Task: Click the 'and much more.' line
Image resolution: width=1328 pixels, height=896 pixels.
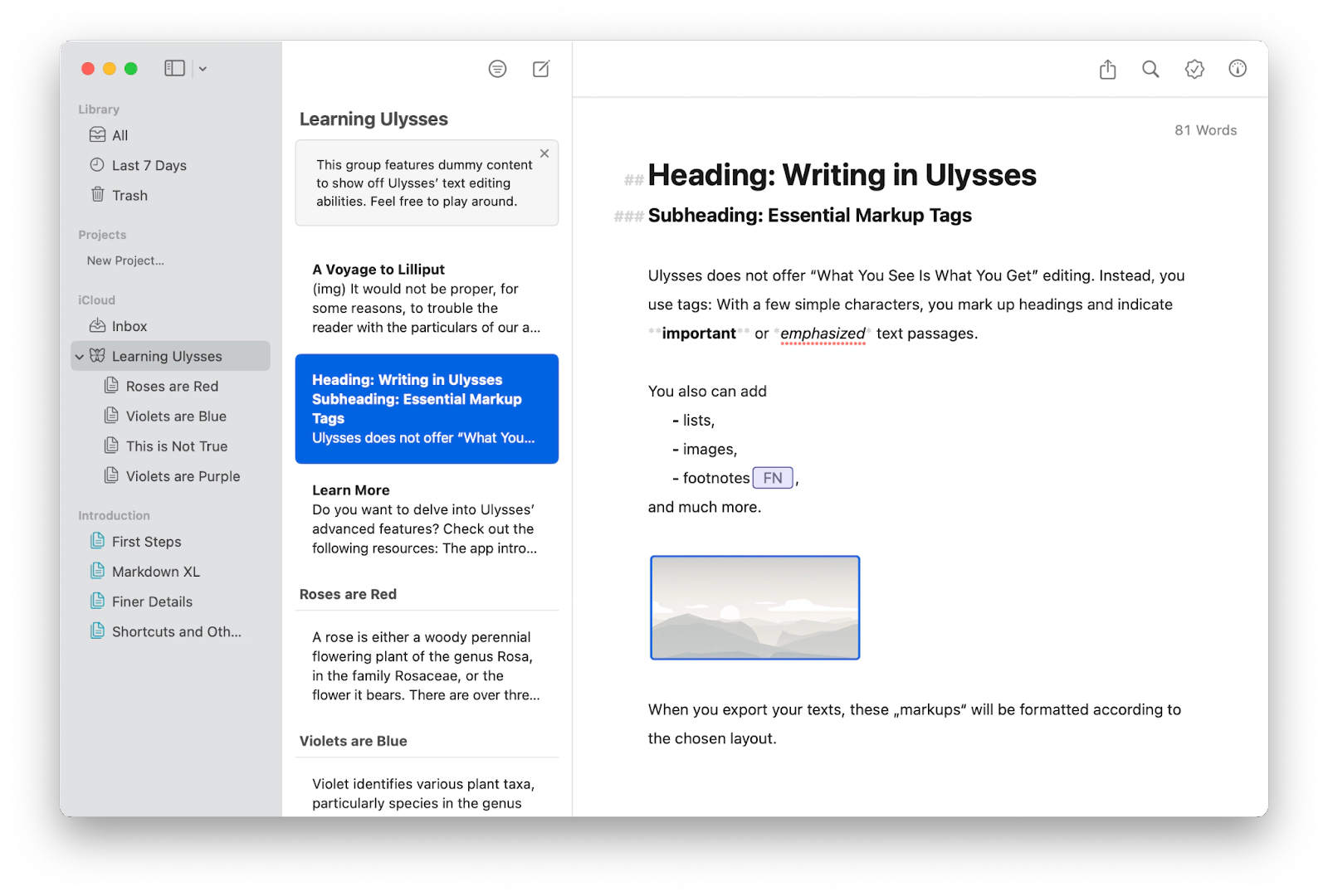Action: [704, 507]
